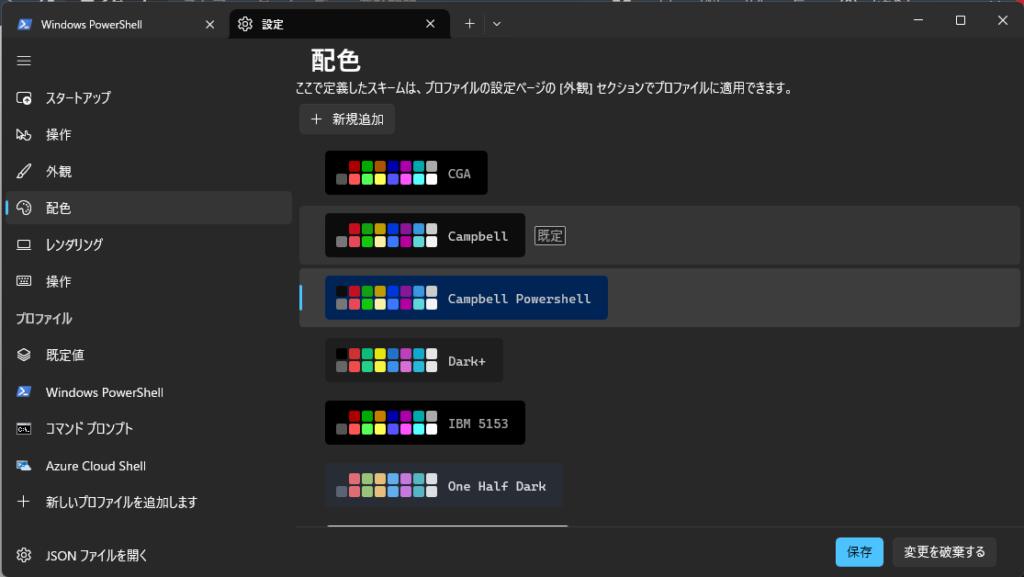Open the Azure Cloud Shell profile
The height and width of the screenshot is (577, 1024).
point(148,465)
